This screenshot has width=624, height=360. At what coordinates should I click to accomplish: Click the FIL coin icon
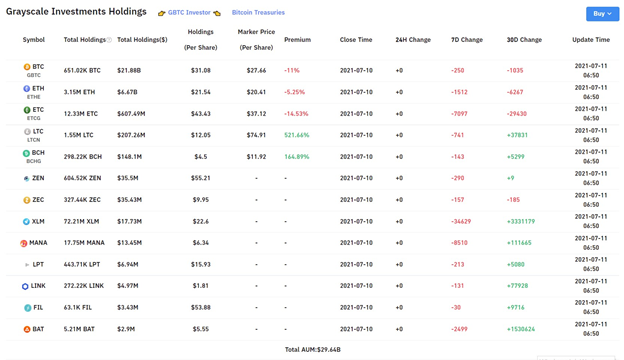click(x=27, y=307)
